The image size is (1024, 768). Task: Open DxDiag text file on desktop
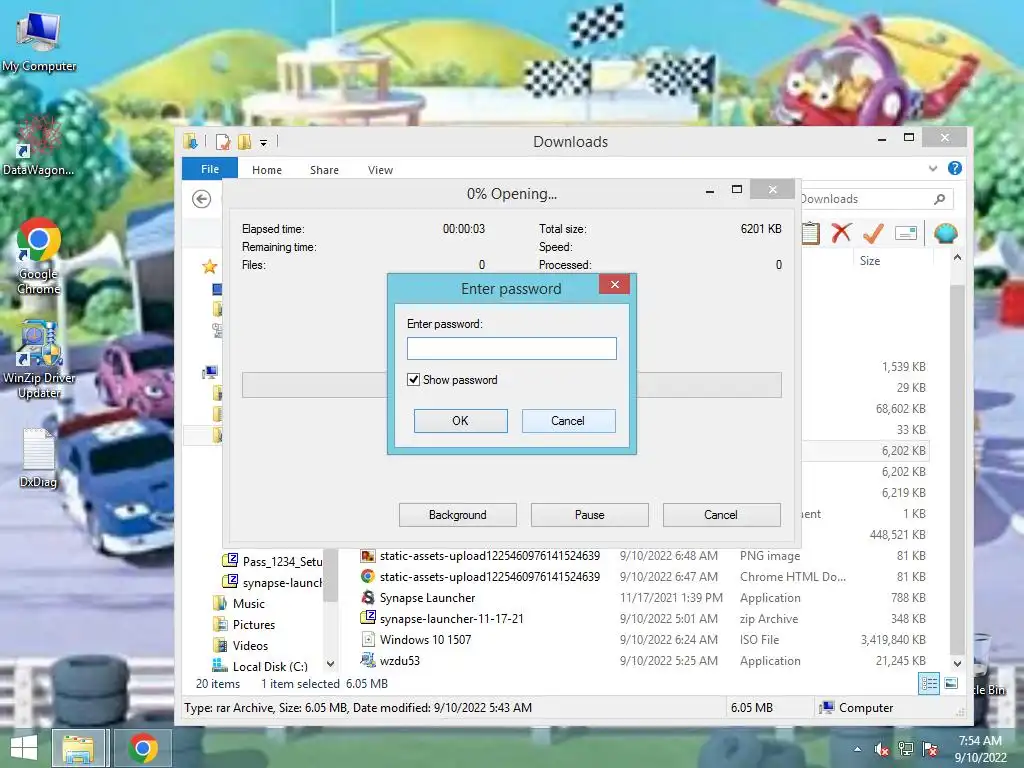pos(38,457)
